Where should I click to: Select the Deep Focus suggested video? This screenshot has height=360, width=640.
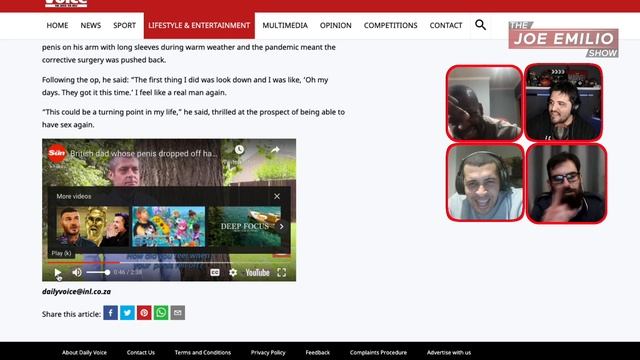[244, 226]
